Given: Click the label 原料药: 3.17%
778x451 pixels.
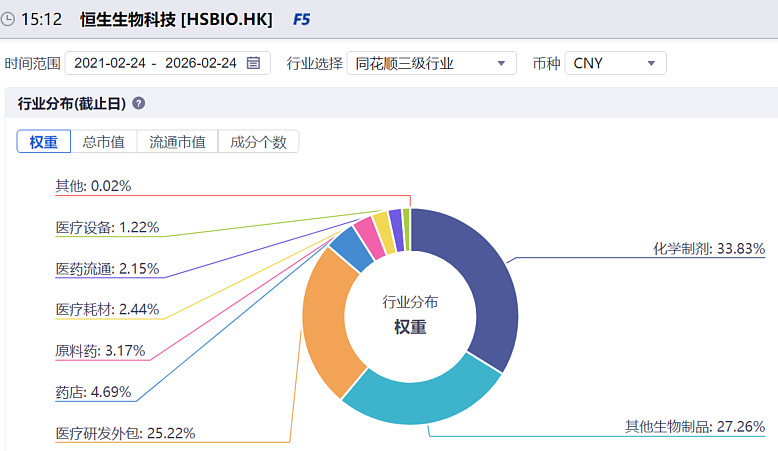Looking at the screenshot, I should coord(100,351).
